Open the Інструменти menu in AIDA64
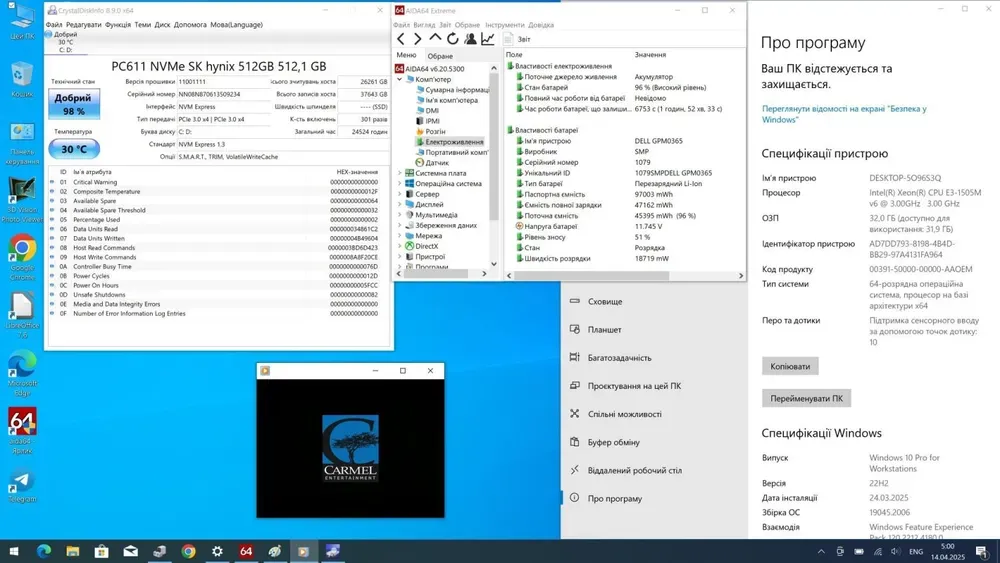Image resolution: width=1000 pixels, height=563 pixels. [x=504, y=25]
